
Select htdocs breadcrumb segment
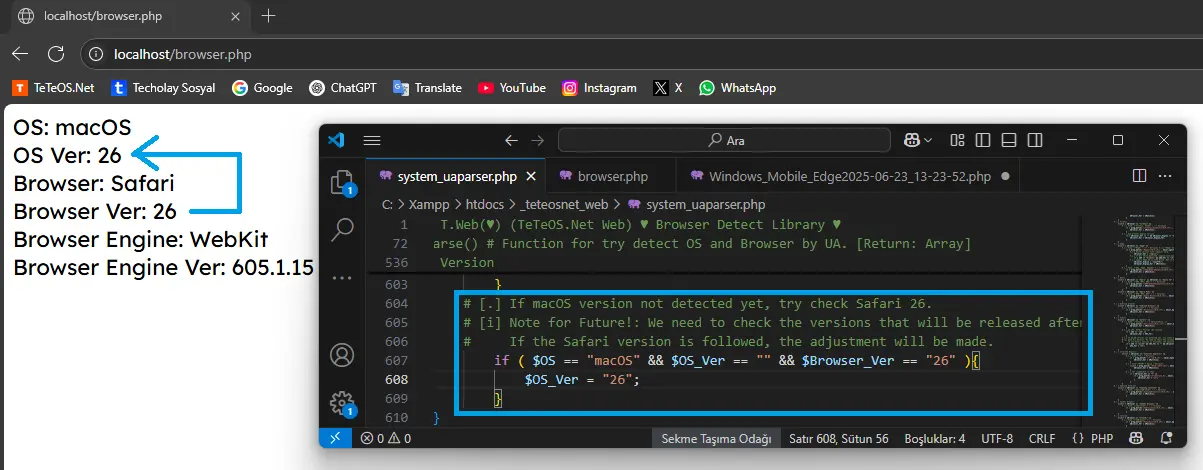pyautogui.click(x=484, y=205)
